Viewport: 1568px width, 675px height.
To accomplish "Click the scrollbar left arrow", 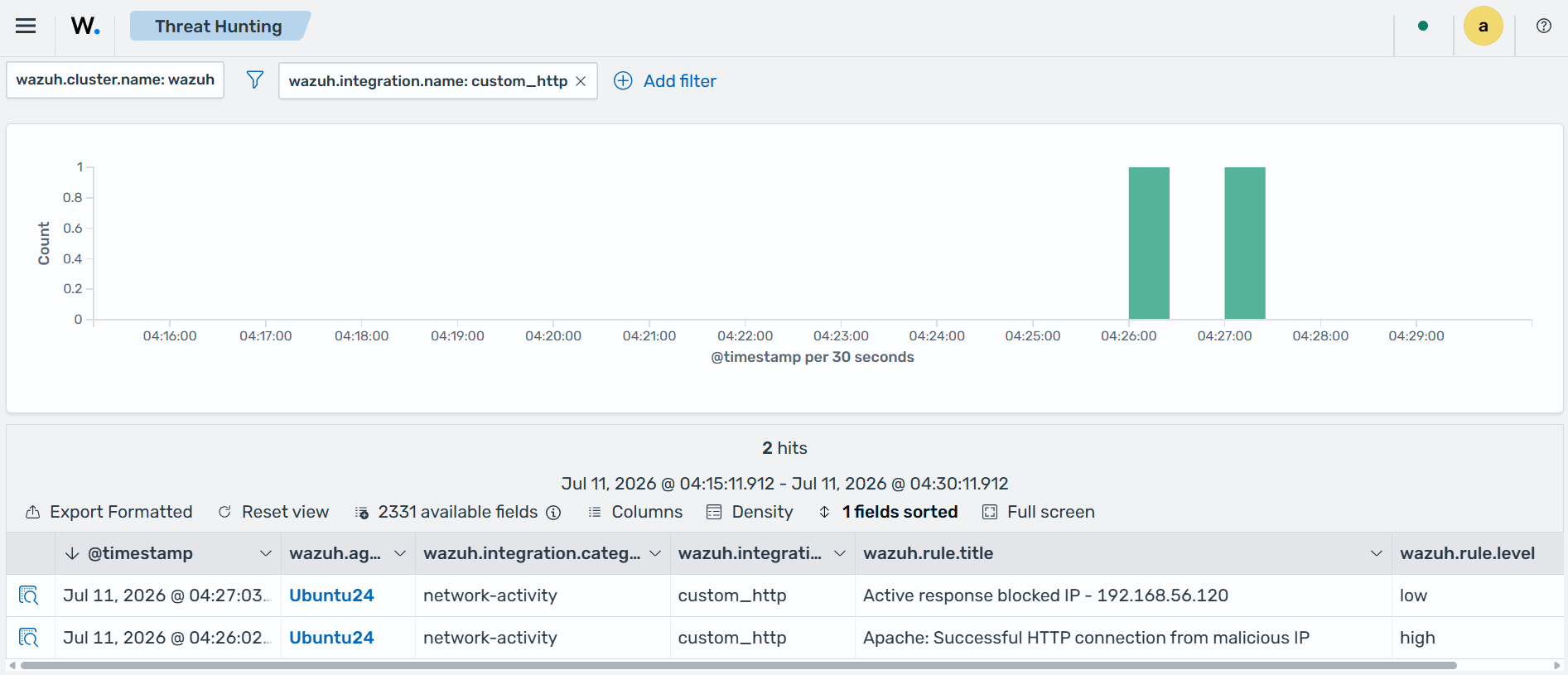I will click(12, 665).
